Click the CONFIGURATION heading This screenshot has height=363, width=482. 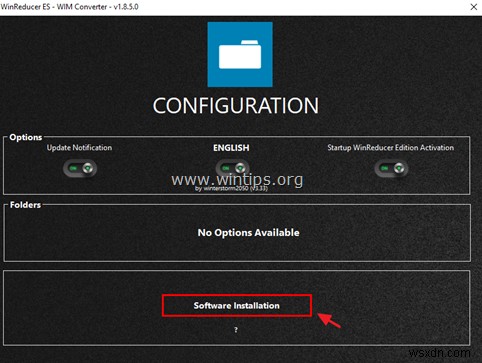pyautogui.click(x=236, y=106)
